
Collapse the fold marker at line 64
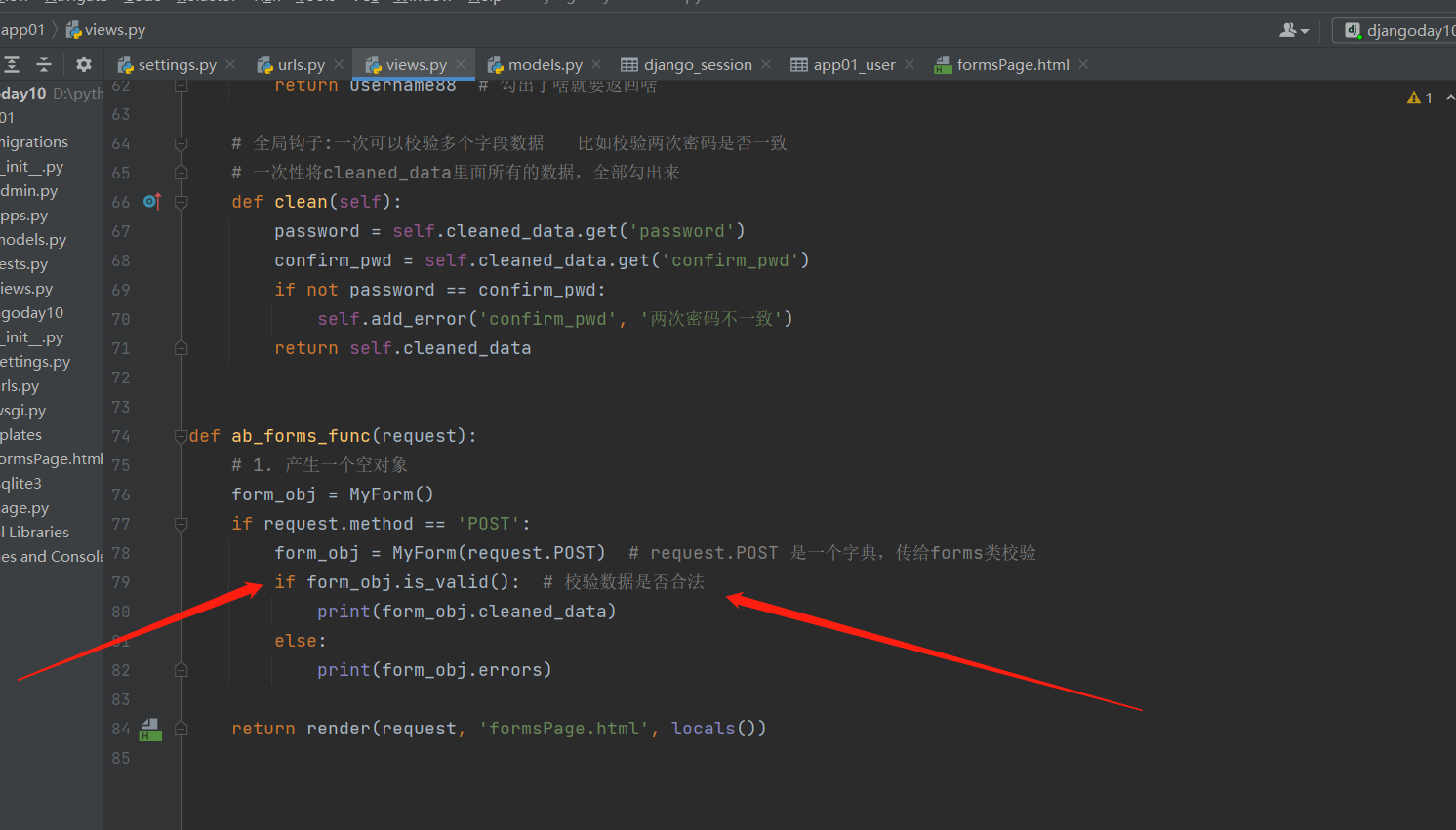(x=181, y=143)
